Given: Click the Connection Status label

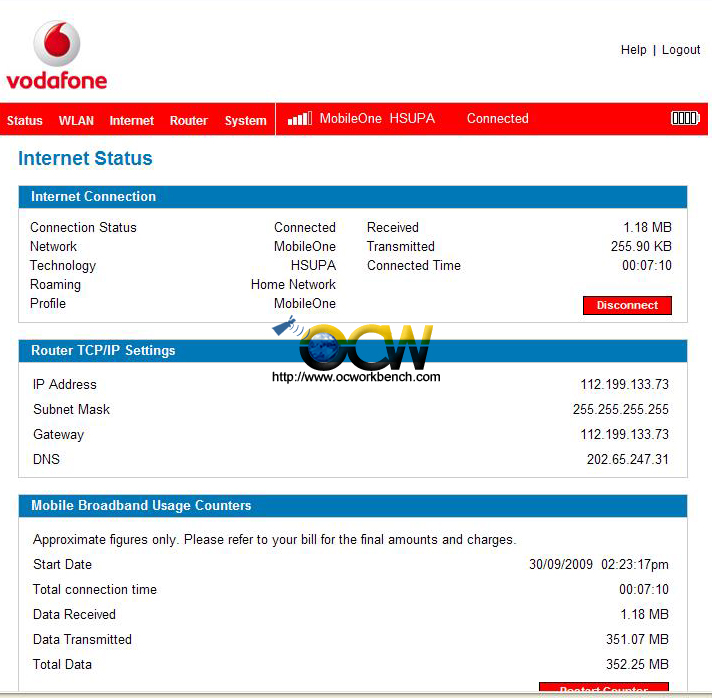Looking at the screenshot, I should 83,227.
